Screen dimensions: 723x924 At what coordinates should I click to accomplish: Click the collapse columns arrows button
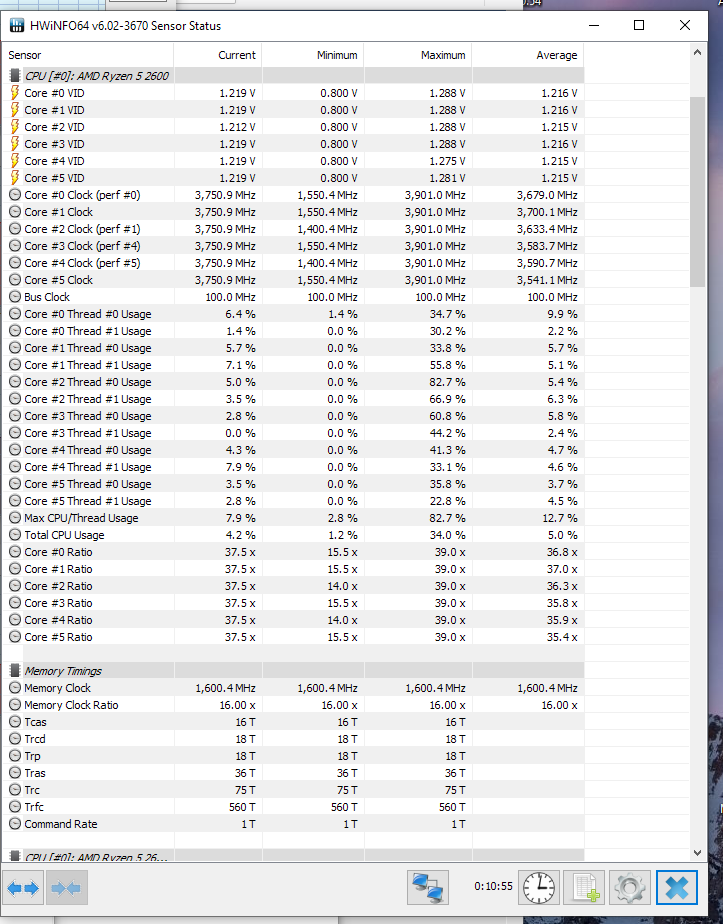(x=66, y=887)
